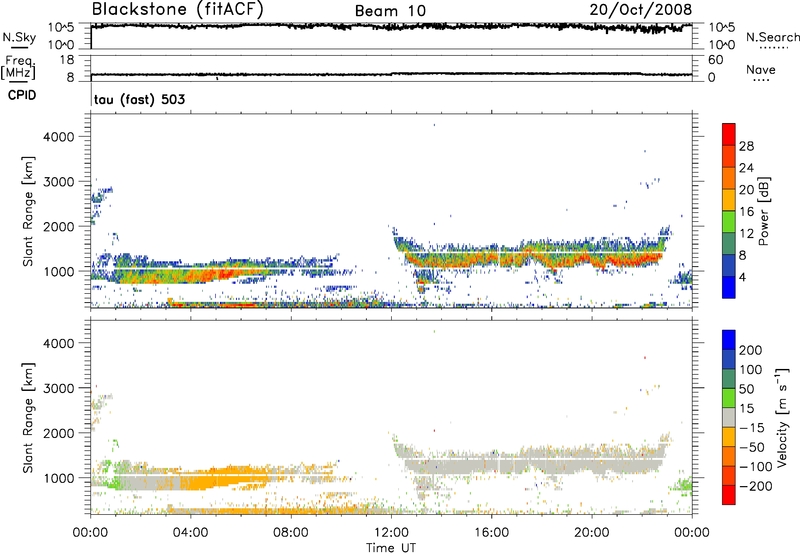The width and height of the screenshot is (800, 554).
Task: Click the velocity panel 'Slant Range [km]' label
Action: click(28, 417)
